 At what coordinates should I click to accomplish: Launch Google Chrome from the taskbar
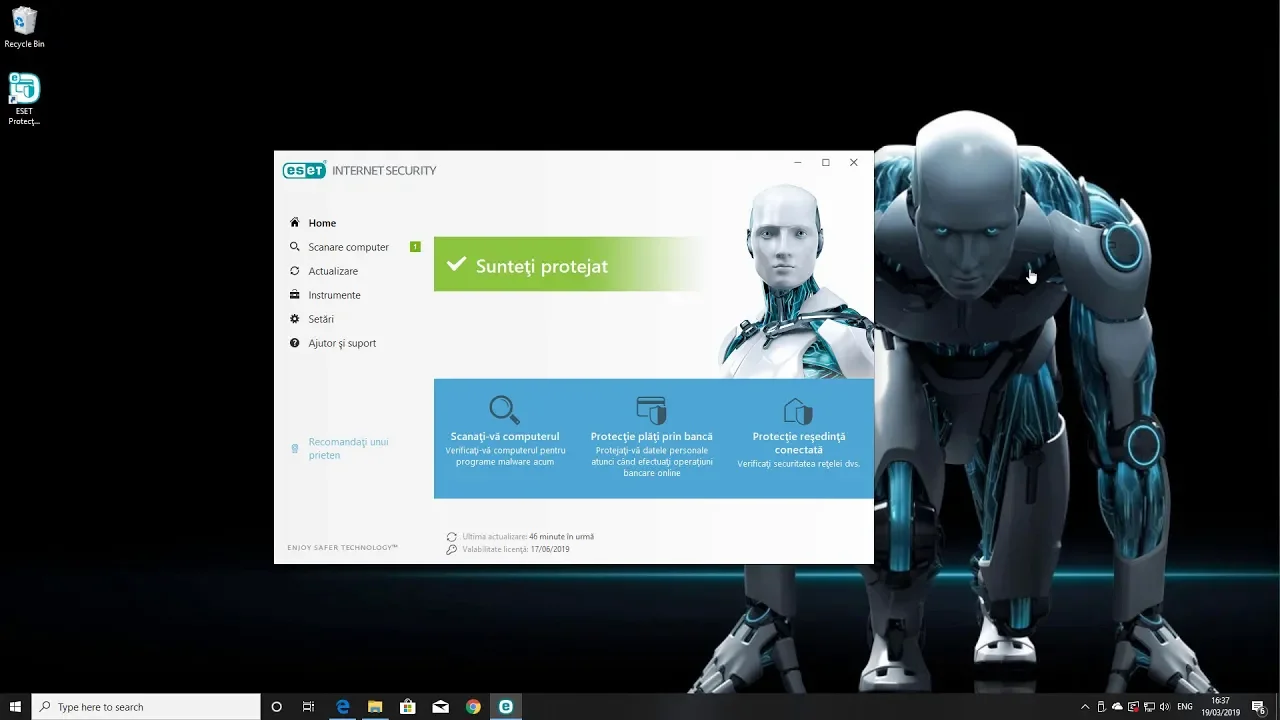(x=473, y=707)
